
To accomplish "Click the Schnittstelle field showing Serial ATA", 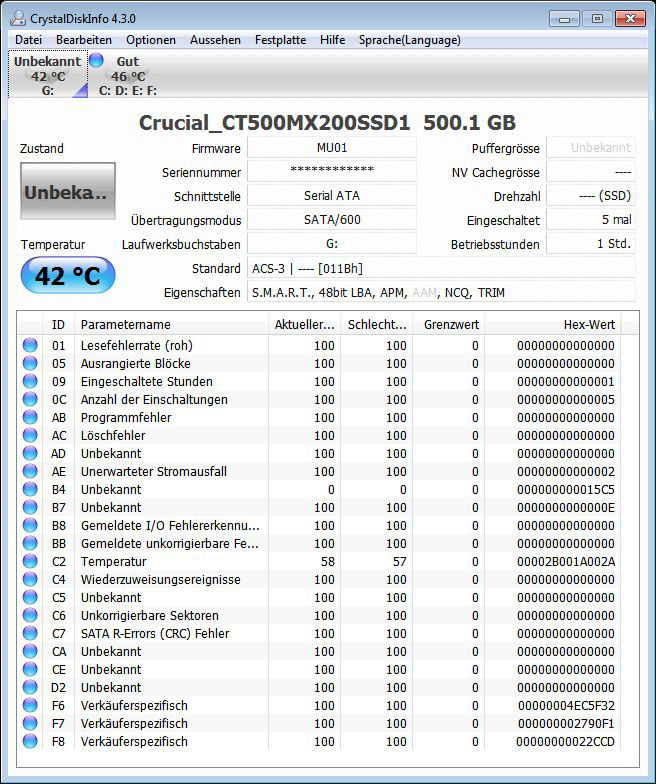I will tap(332, 196).
